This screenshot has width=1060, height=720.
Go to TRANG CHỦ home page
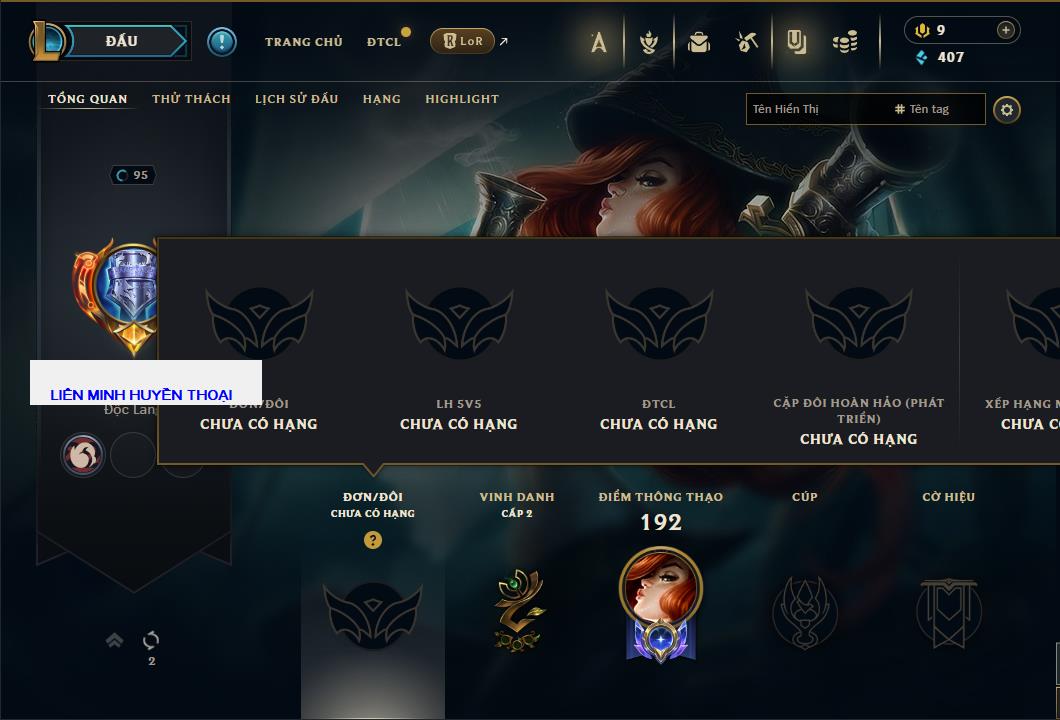coord(304,42)
